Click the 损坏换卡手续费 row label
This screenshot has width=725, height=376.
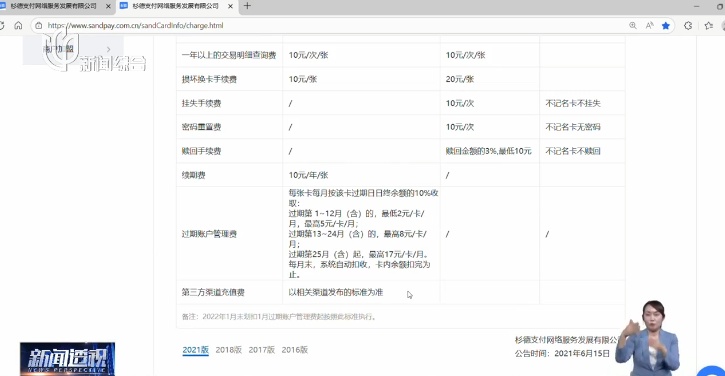click(209, 80)
